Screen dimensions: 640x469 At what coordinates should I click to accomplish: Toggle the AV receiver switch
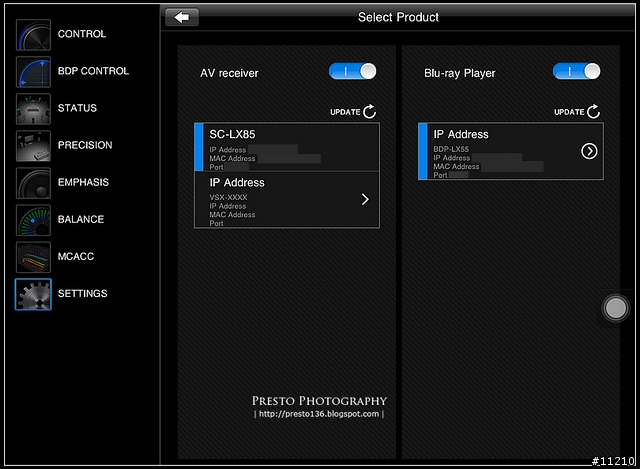[353, 71]
